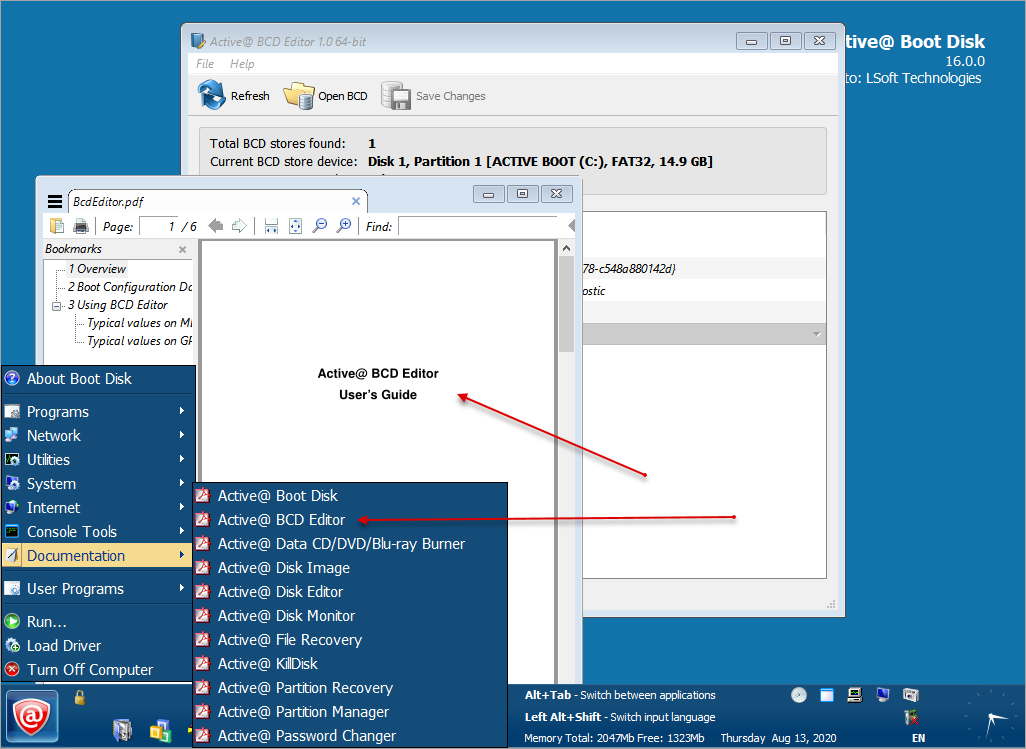Click the Page number input field

(x=159, y=226)
